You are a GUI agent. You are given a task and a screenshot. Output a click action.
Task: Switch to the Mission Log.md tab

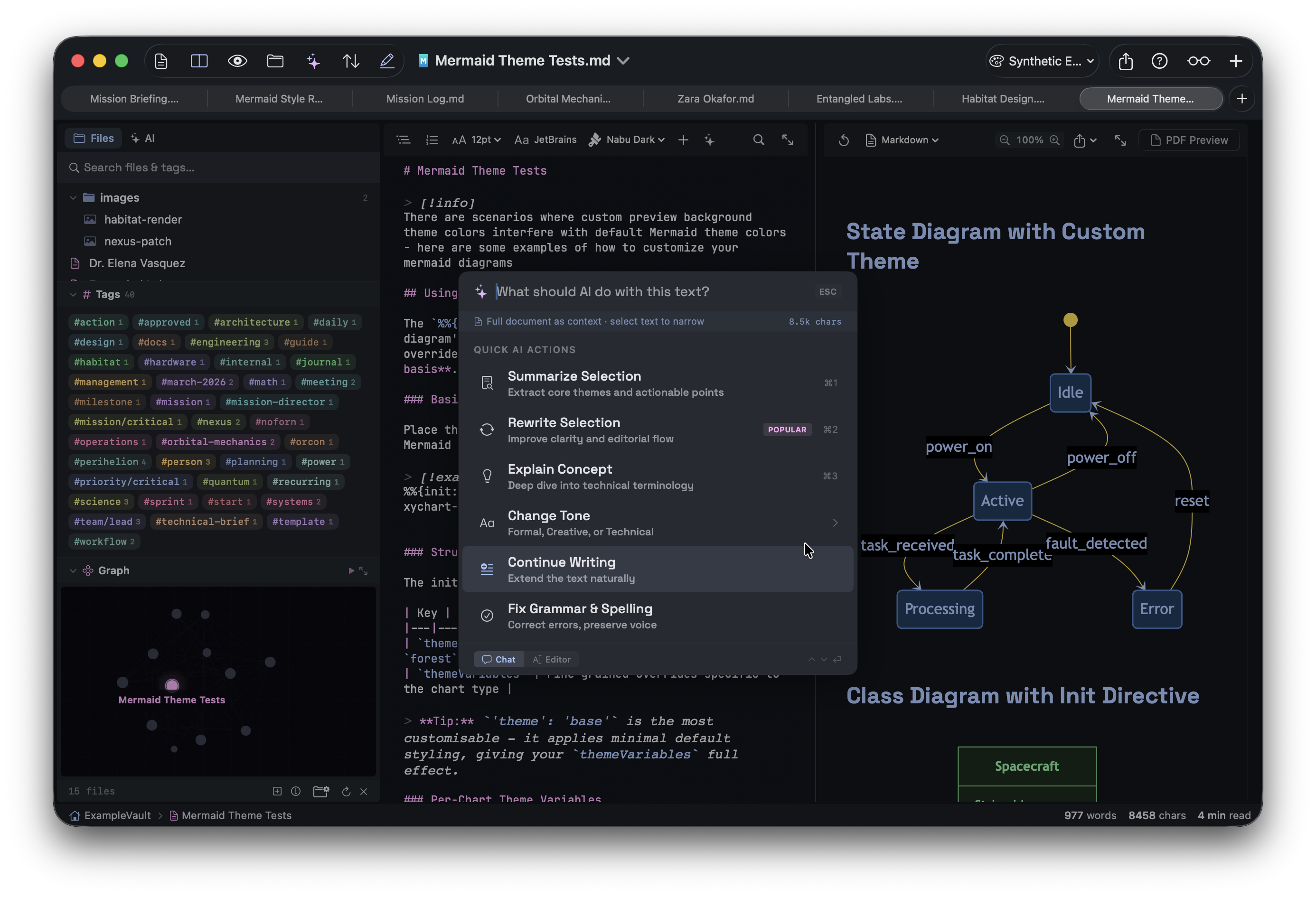pyautogui.click(x=425, y=98)
